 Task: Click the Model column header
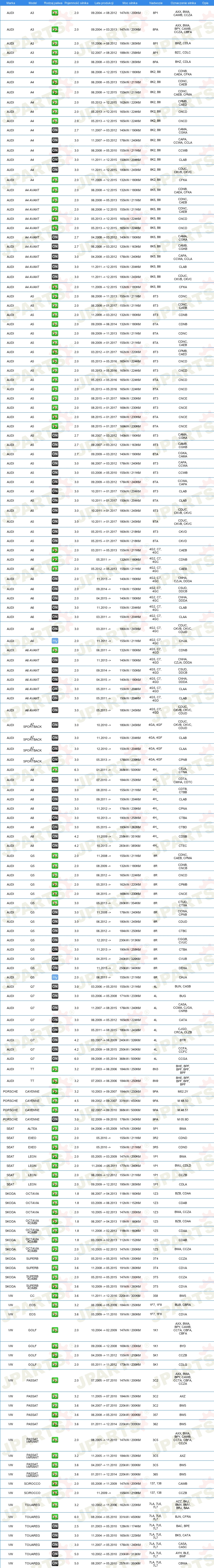coord(32,2)
